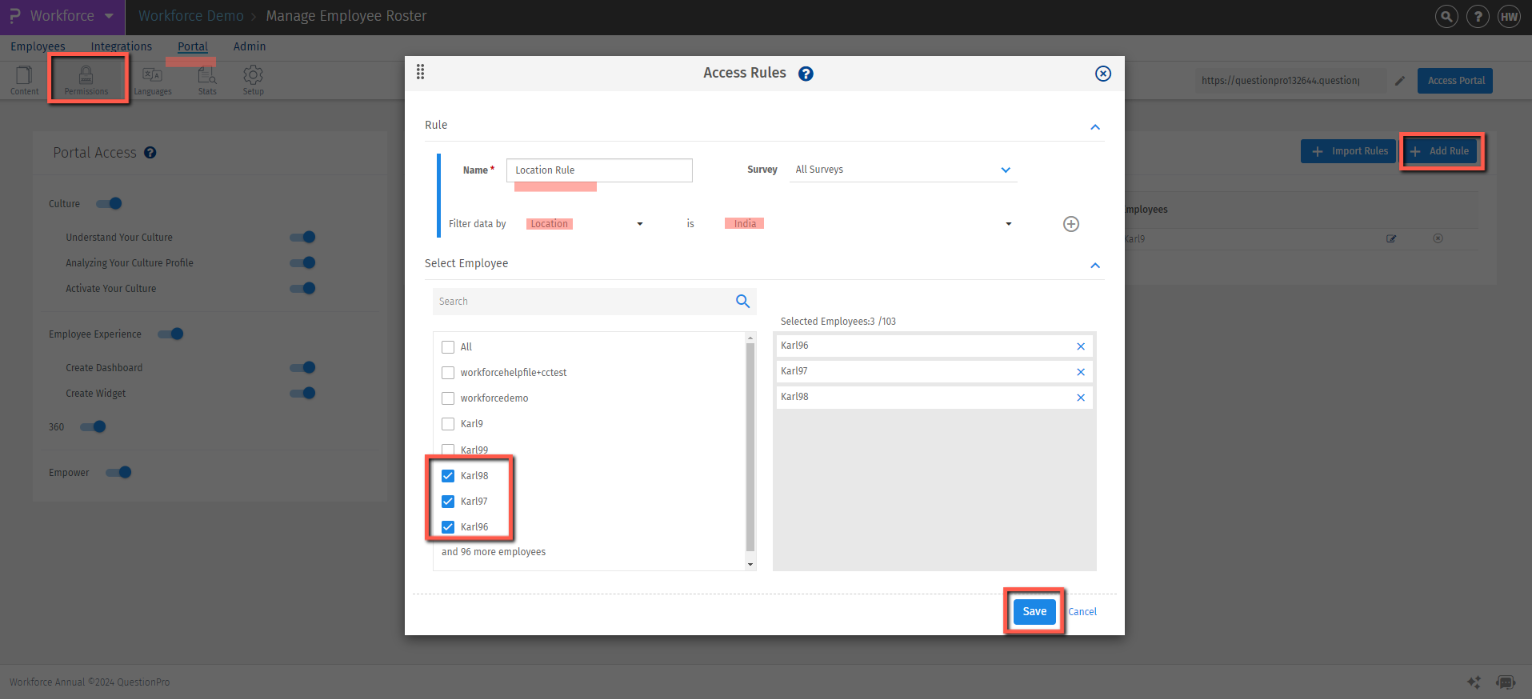
Task: Check the All employees checkbox
Action: coord(448,347)
